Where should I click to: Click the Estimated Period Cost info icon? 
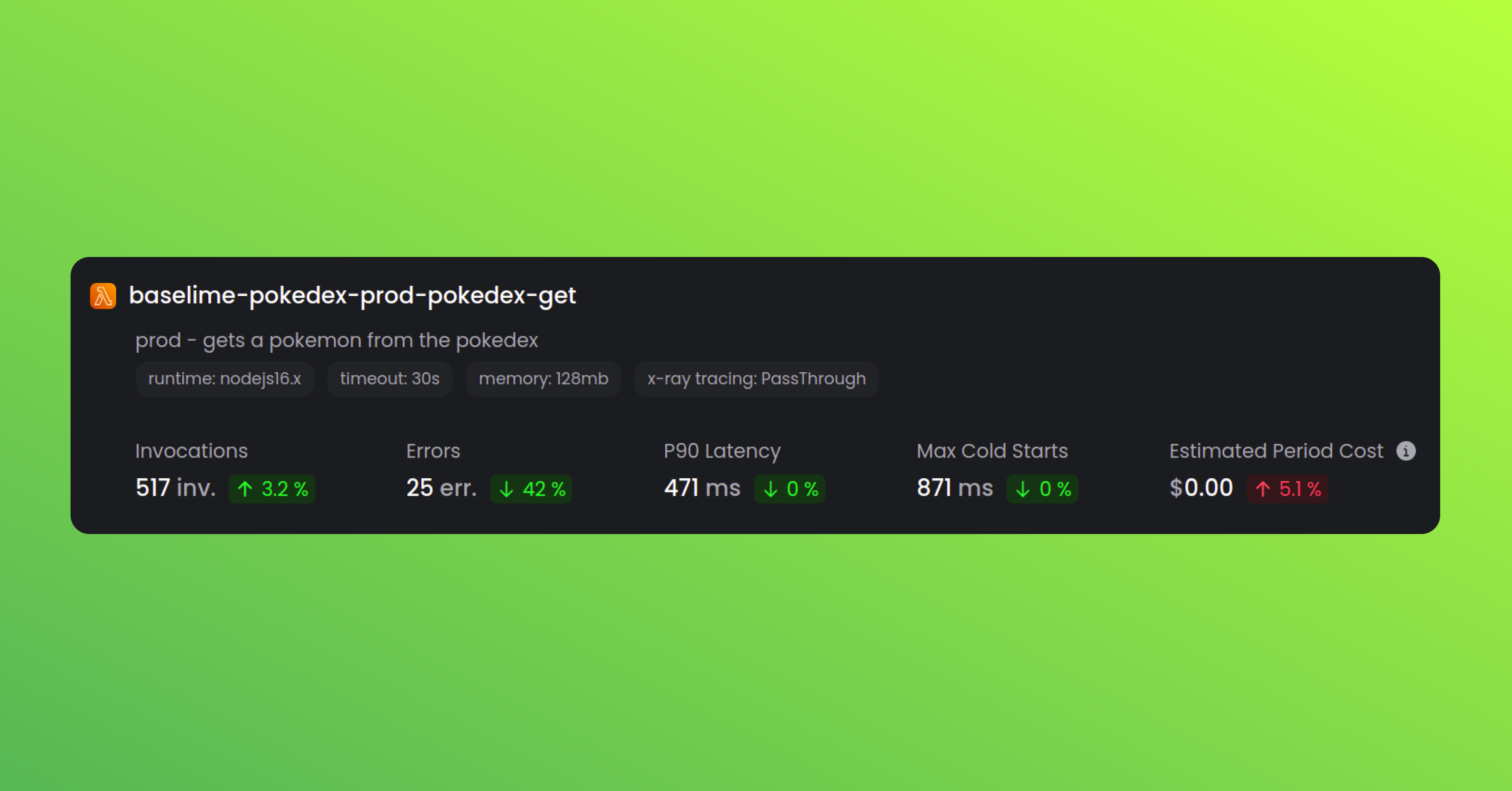1406,451
